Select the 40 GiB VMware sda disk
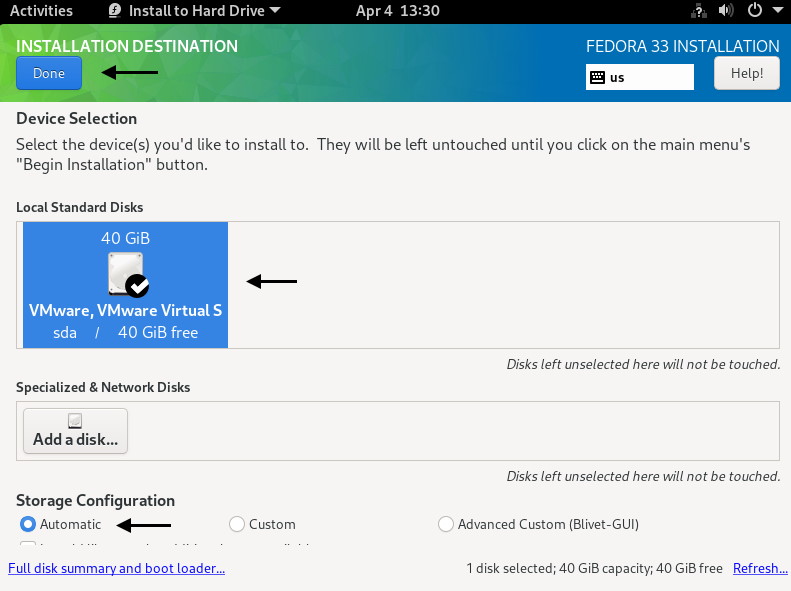The height and width of the screenshot is (591, 791). (x=126, y=285)
